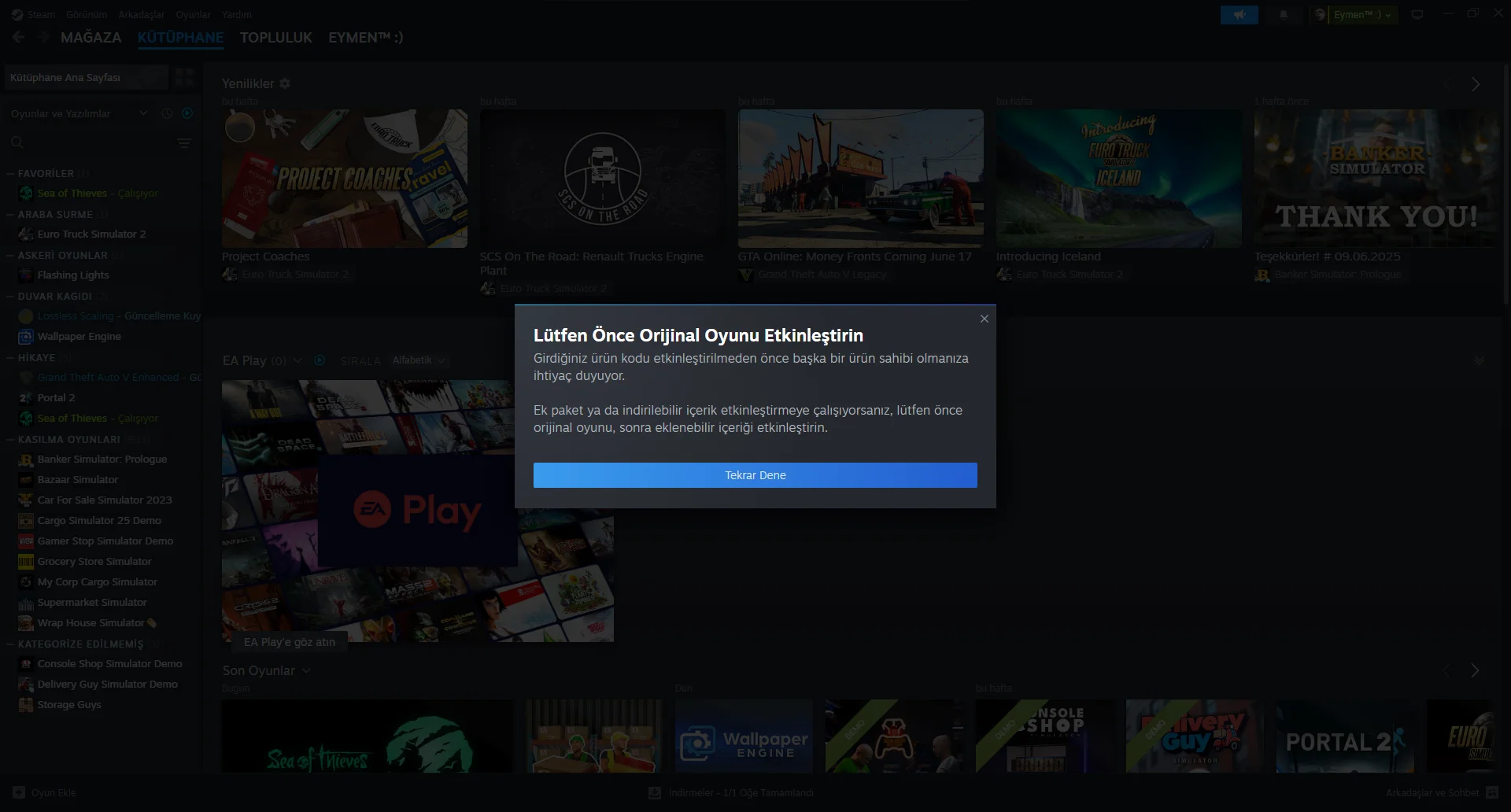Select the Wallpaper Engine recent game tile

point(744,736)
